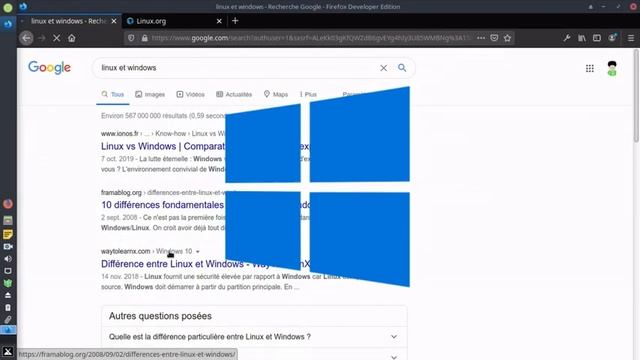Clear the Google search query with X
This screenshot has height=360, width=640.
(384, 68)
